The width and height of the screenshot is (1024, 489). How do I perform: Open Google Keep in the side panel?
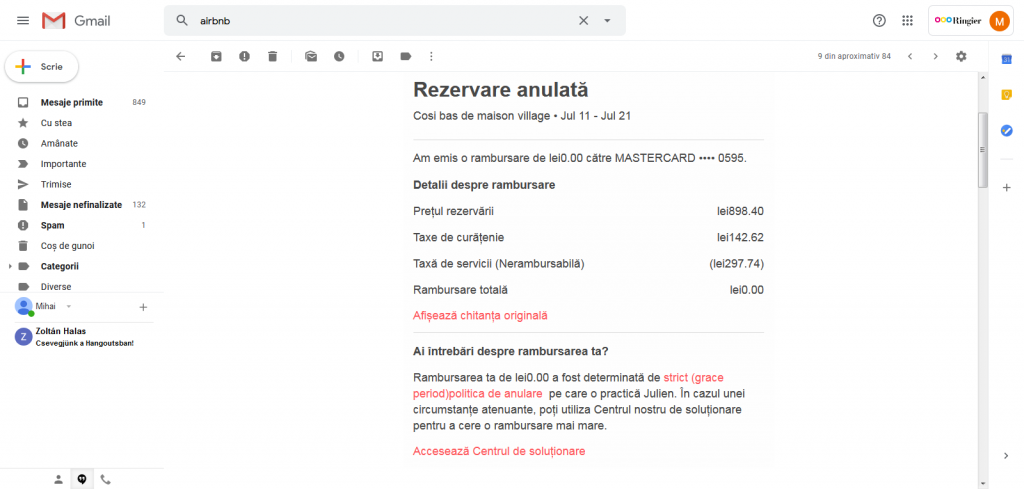[x=1006, y=95]
